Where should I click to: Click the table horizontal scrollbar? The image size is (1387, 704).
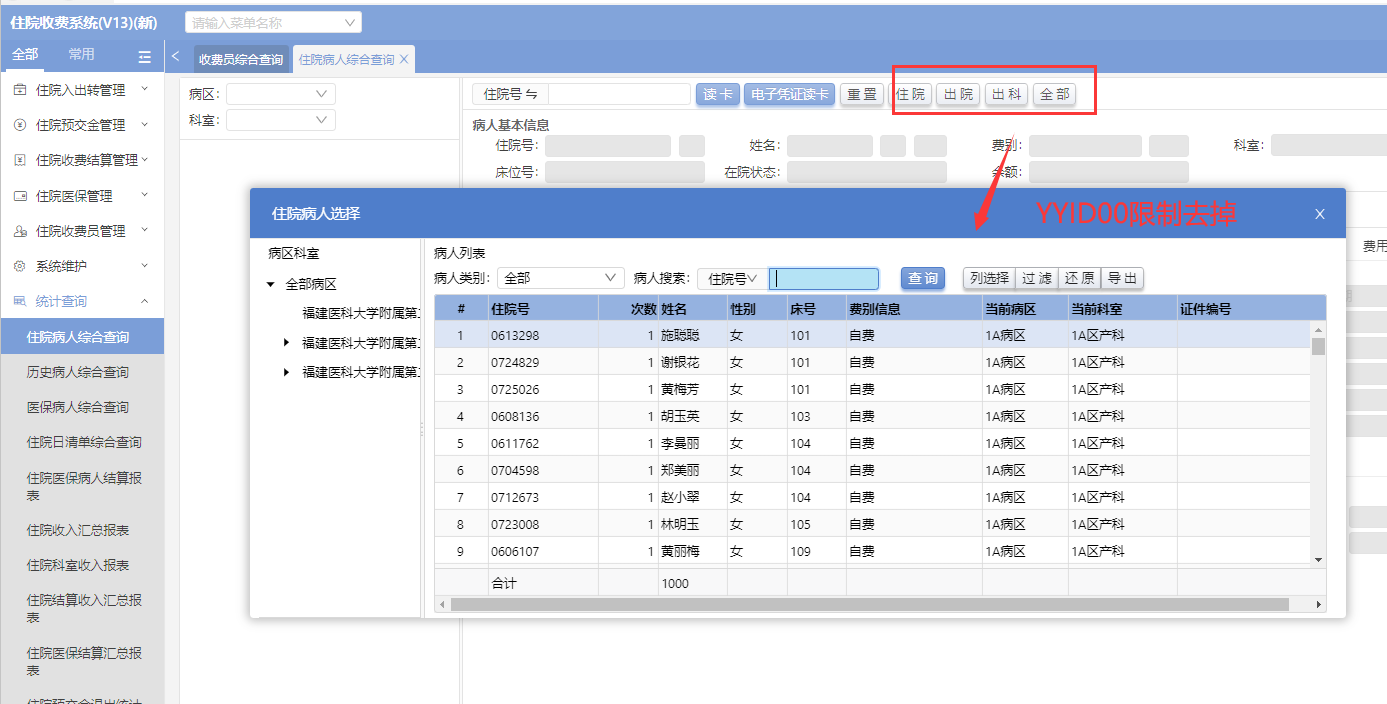(x=870, y=604)
